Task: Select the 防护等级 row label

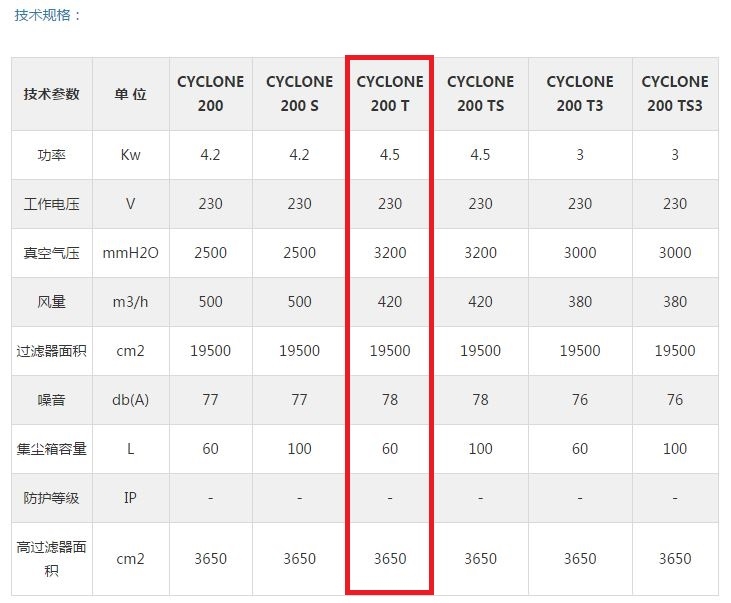Action: (x=52, y=498)
